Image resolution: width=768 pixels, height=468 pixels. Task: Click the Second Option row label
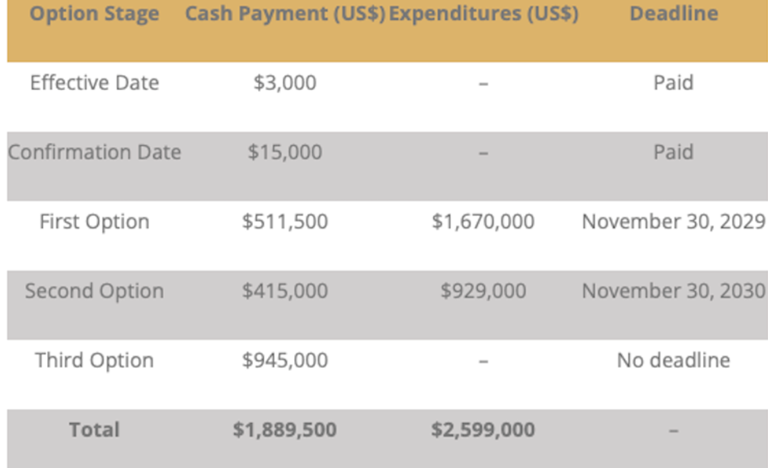point(94,291)
